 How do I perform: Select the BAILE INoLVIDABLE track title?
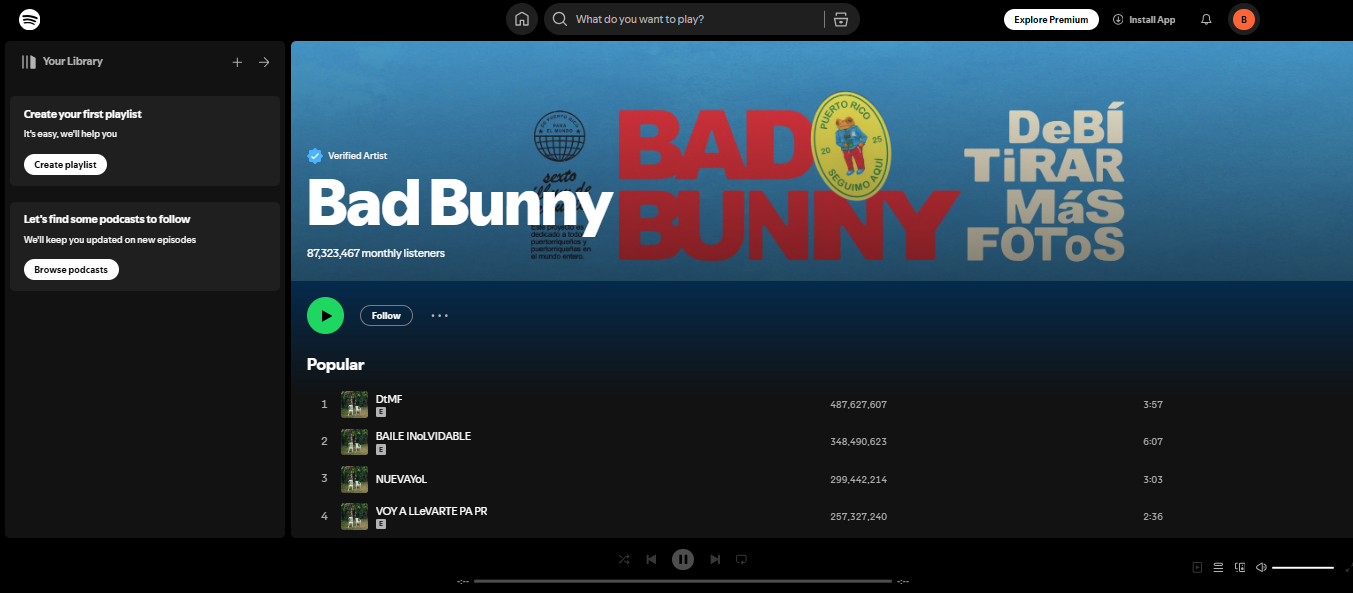[423, 436]
